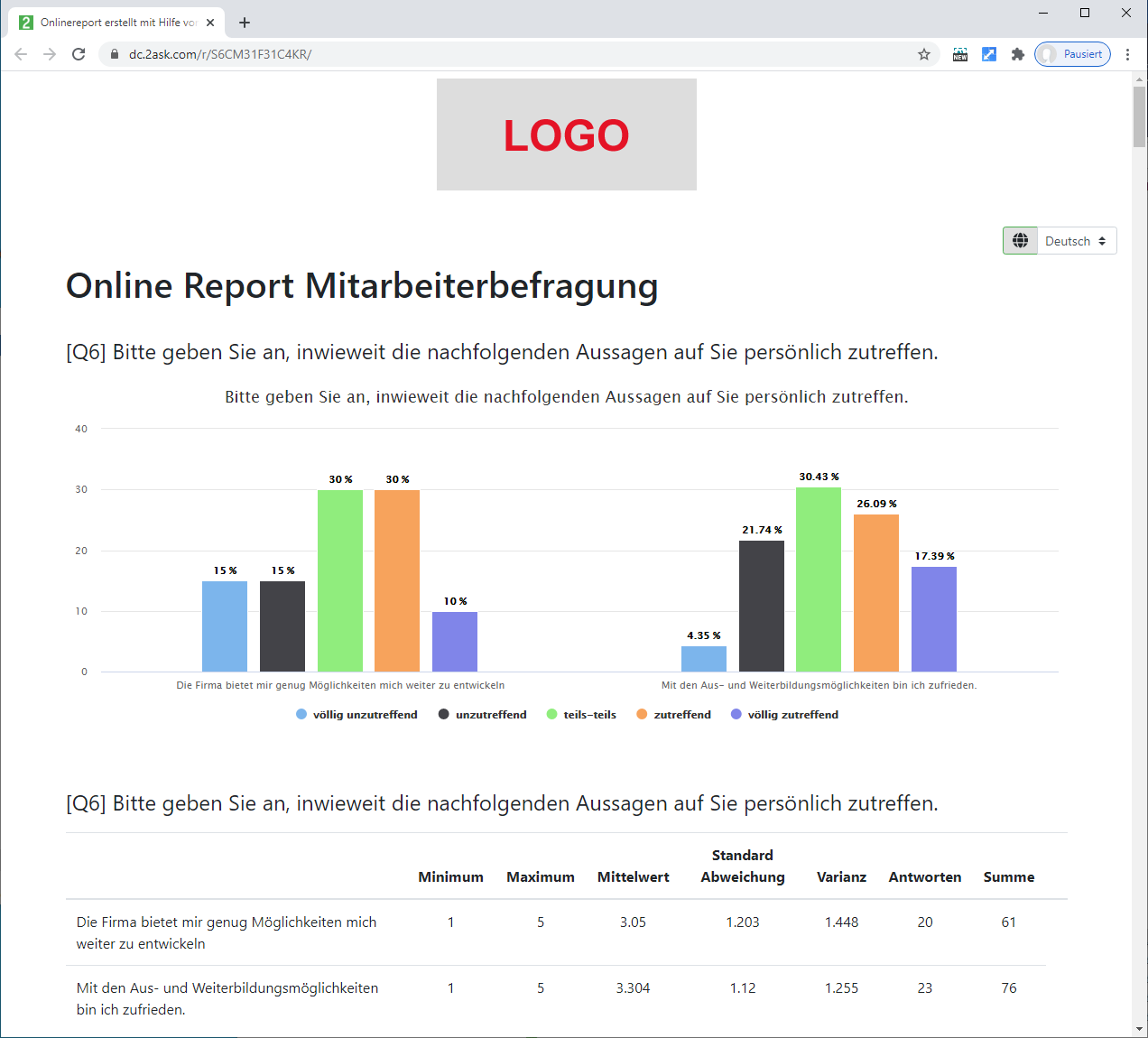1148x1038 pixels.
Task: Click the Mittelwert value 3.05
Action: click(634, 922)
